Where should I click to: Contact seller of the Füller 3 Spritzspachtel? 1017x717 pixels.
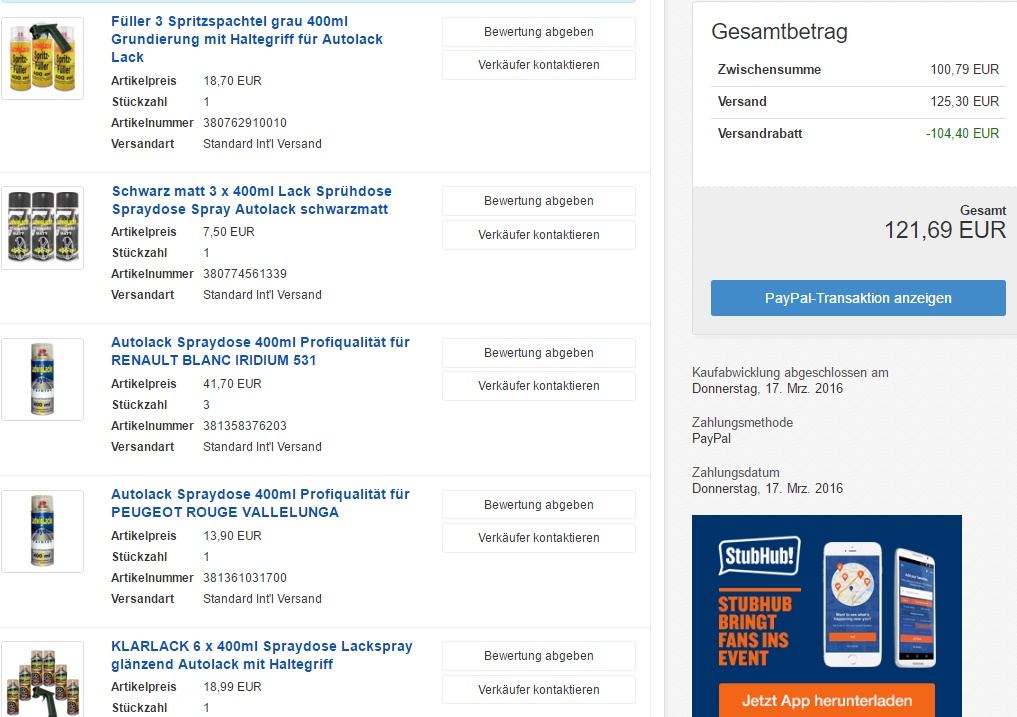coord(538,65)
